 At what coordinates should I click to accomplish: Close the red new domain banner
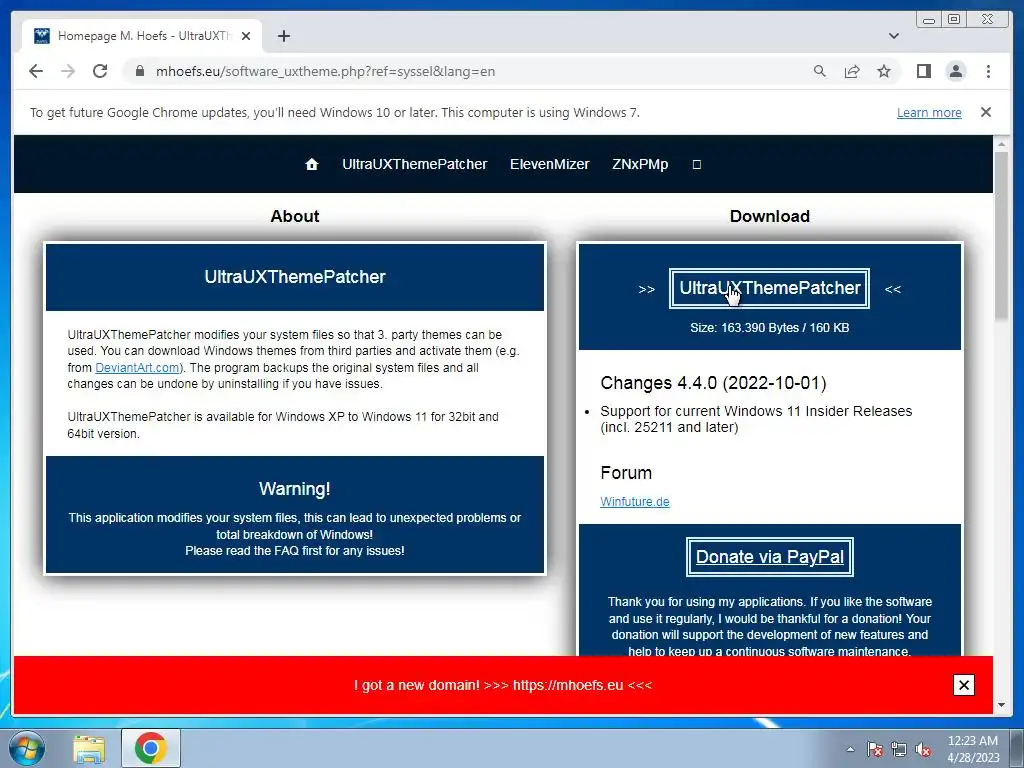963,685
